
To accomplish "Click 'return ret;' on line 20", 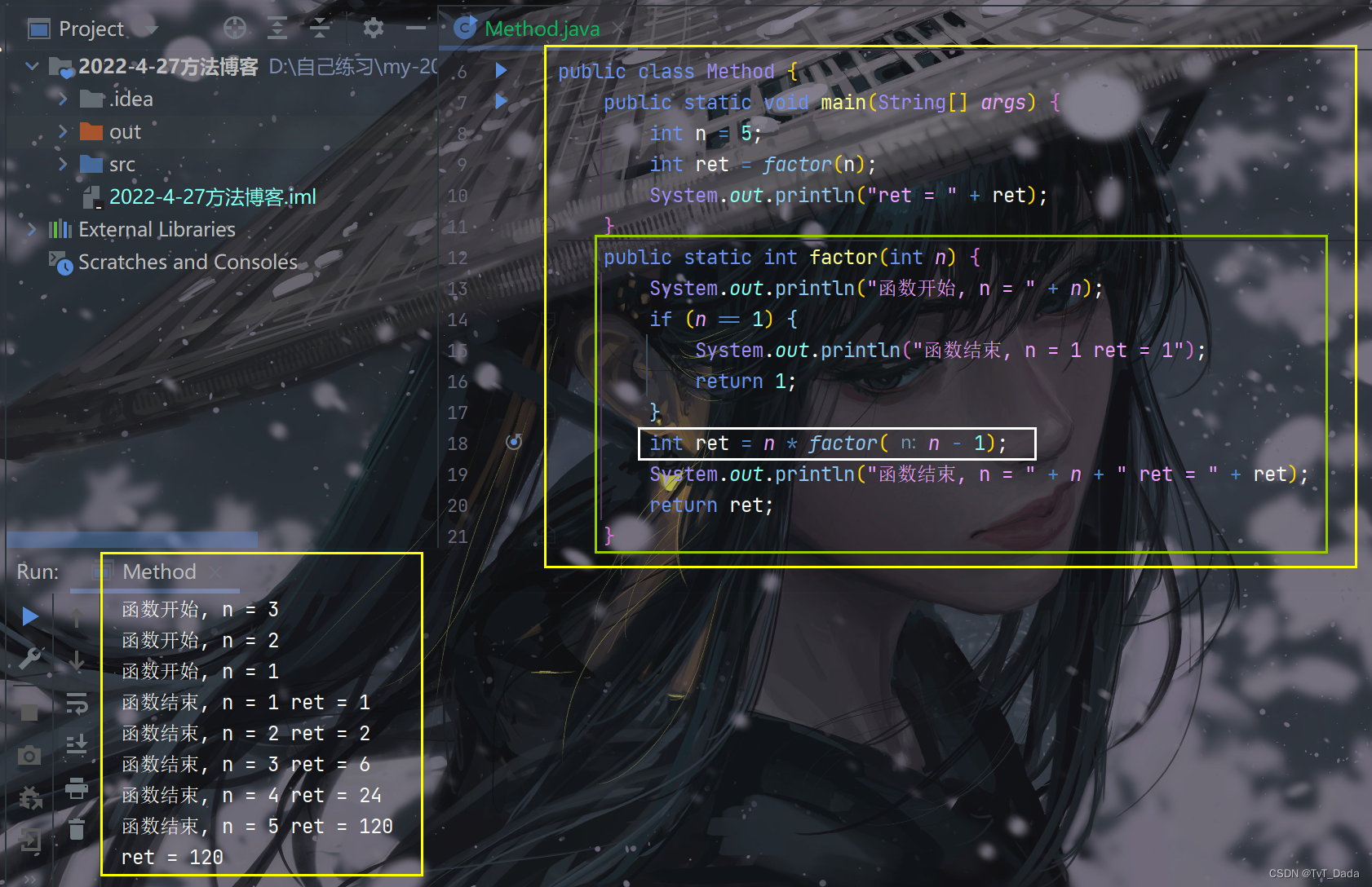I will (x=711, y=505).
